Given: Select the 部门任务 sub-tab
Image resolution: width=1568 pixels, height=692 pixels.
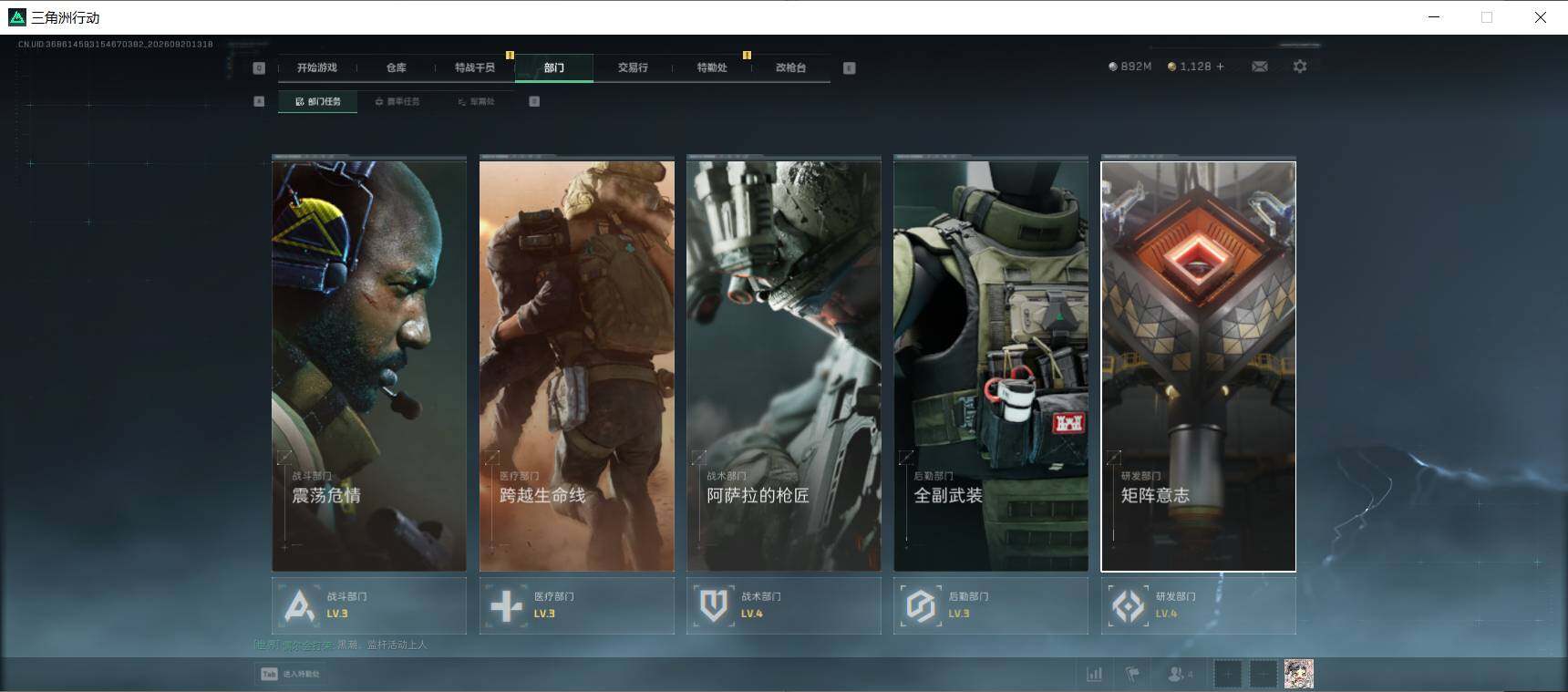Looking at the screenshot, I should point(318,101).
